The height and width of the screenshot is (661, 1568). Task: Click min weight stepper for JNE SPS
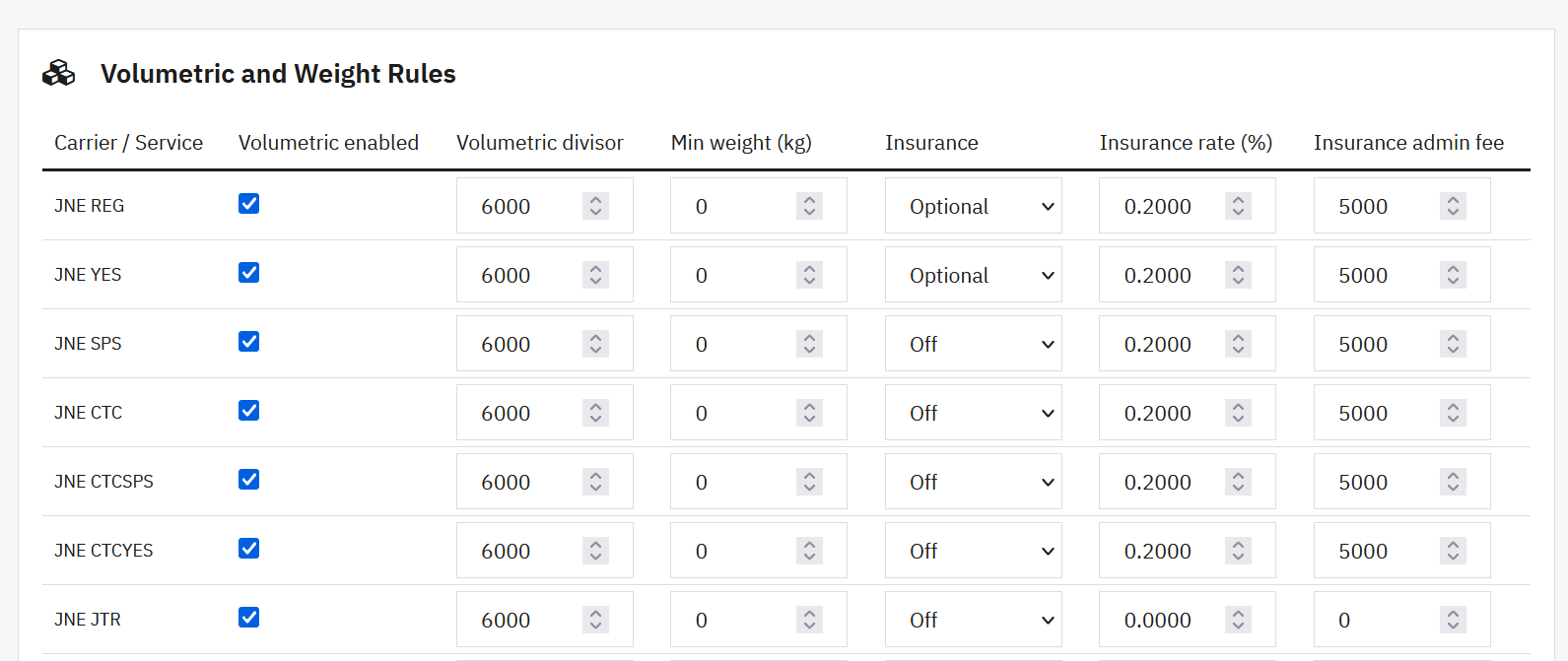point(809,344)
